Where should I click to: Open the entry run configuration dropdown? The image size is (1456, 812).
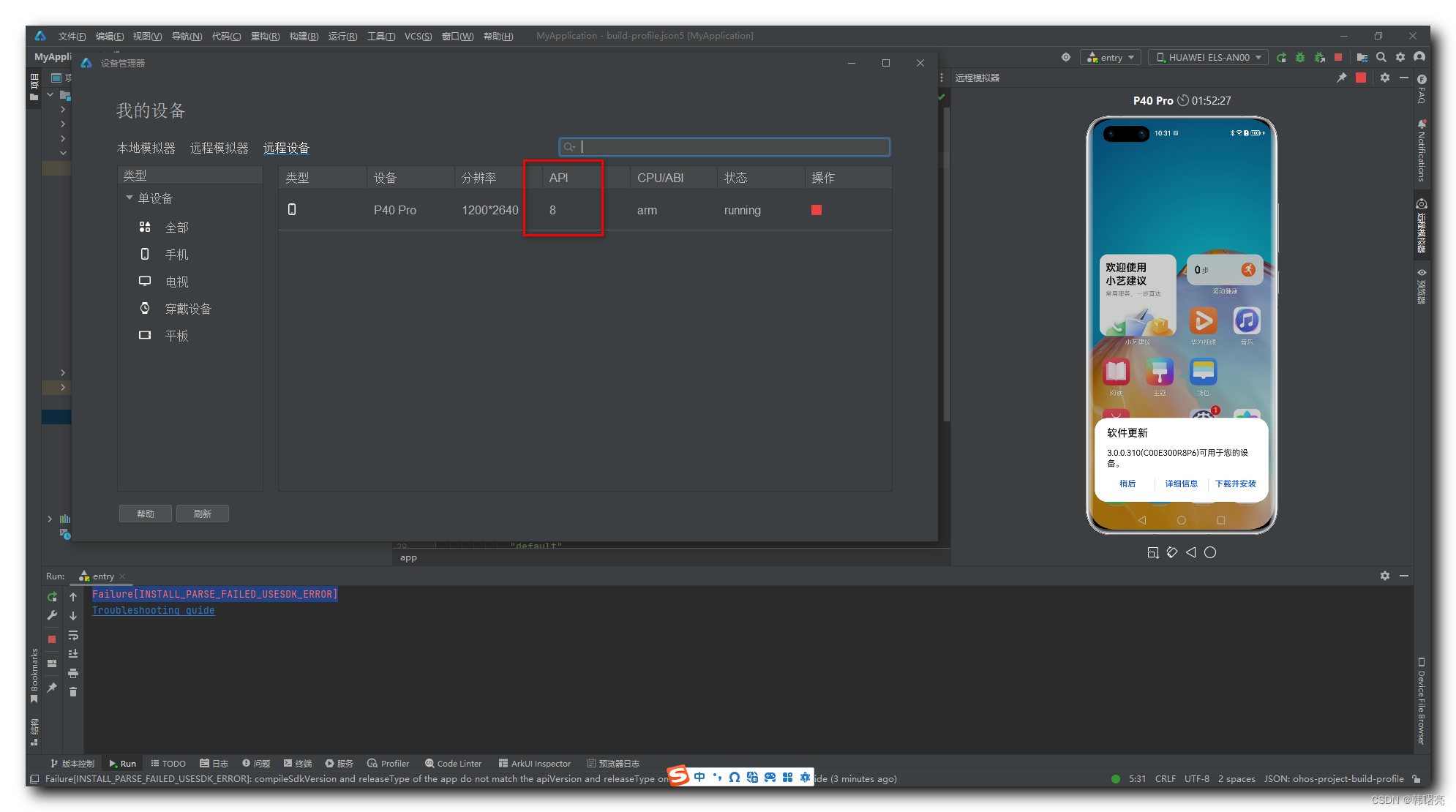1110,57
